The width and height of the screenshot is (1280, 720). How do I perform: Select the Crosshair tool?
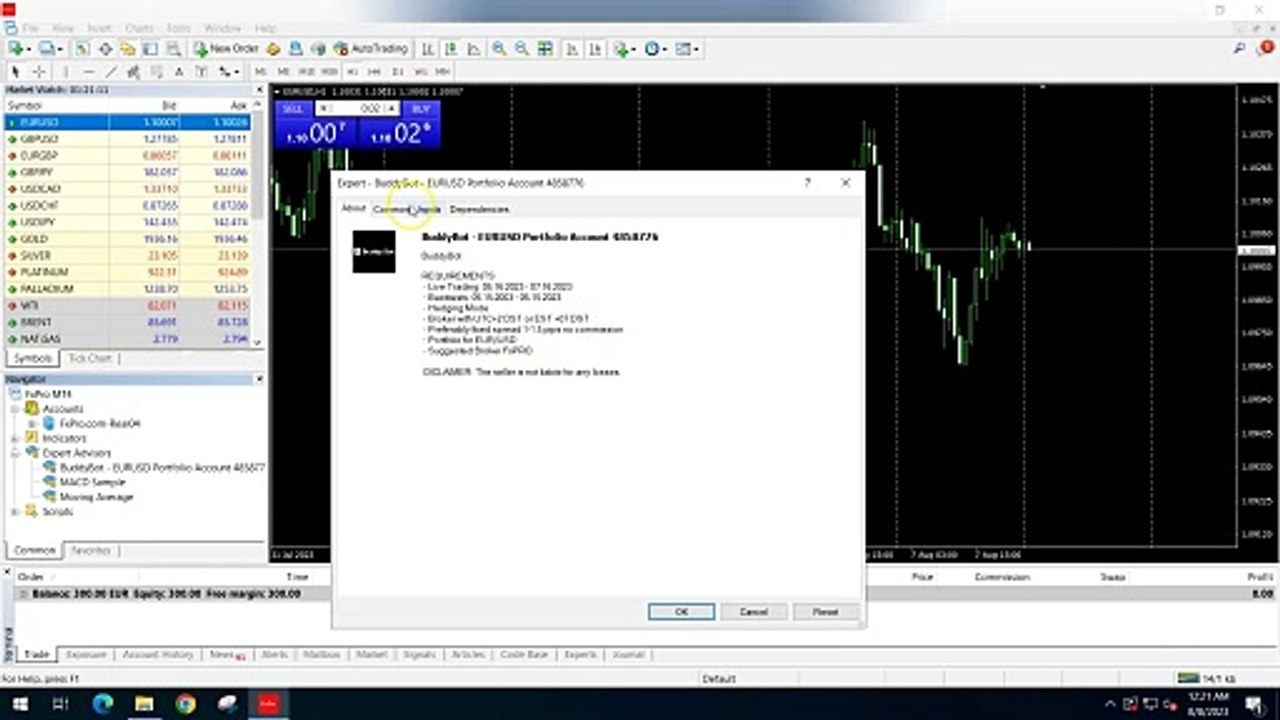(39, 72)
